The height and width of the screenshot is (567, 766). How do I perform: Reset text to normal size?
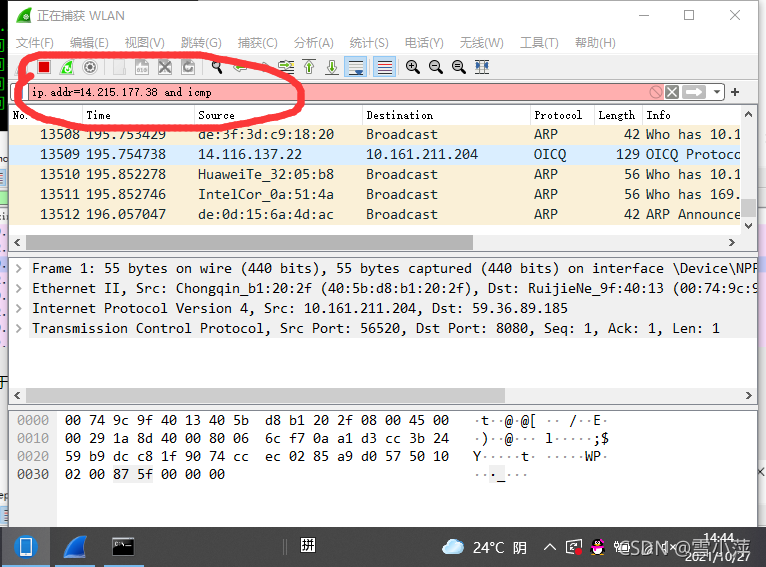[459, 67]
